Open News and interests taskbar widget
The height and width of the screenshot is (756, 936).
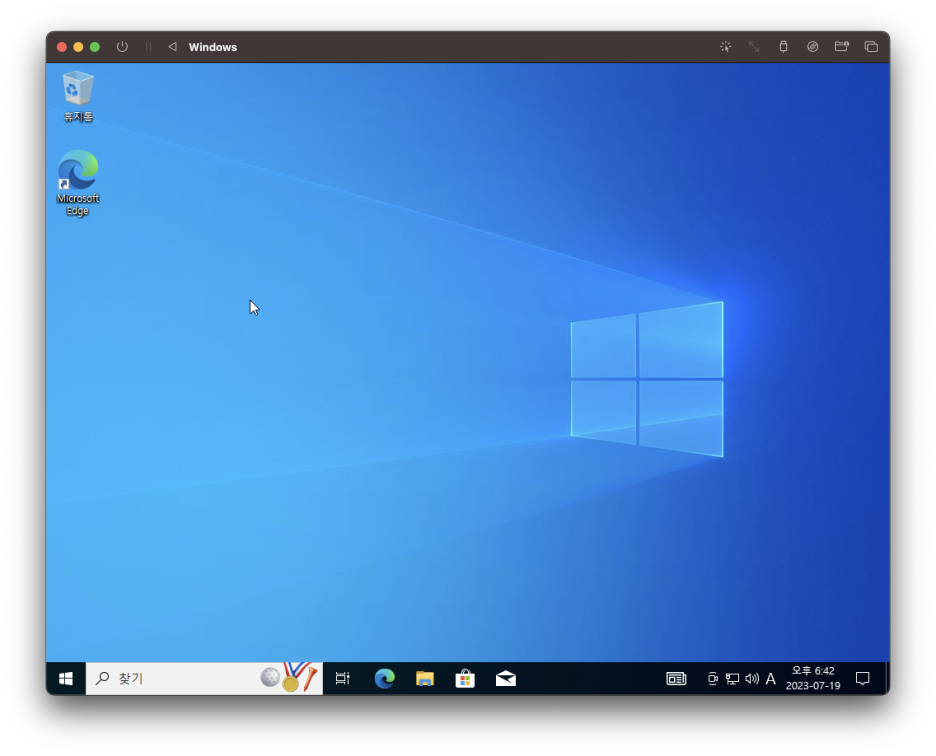pos(676,678)
